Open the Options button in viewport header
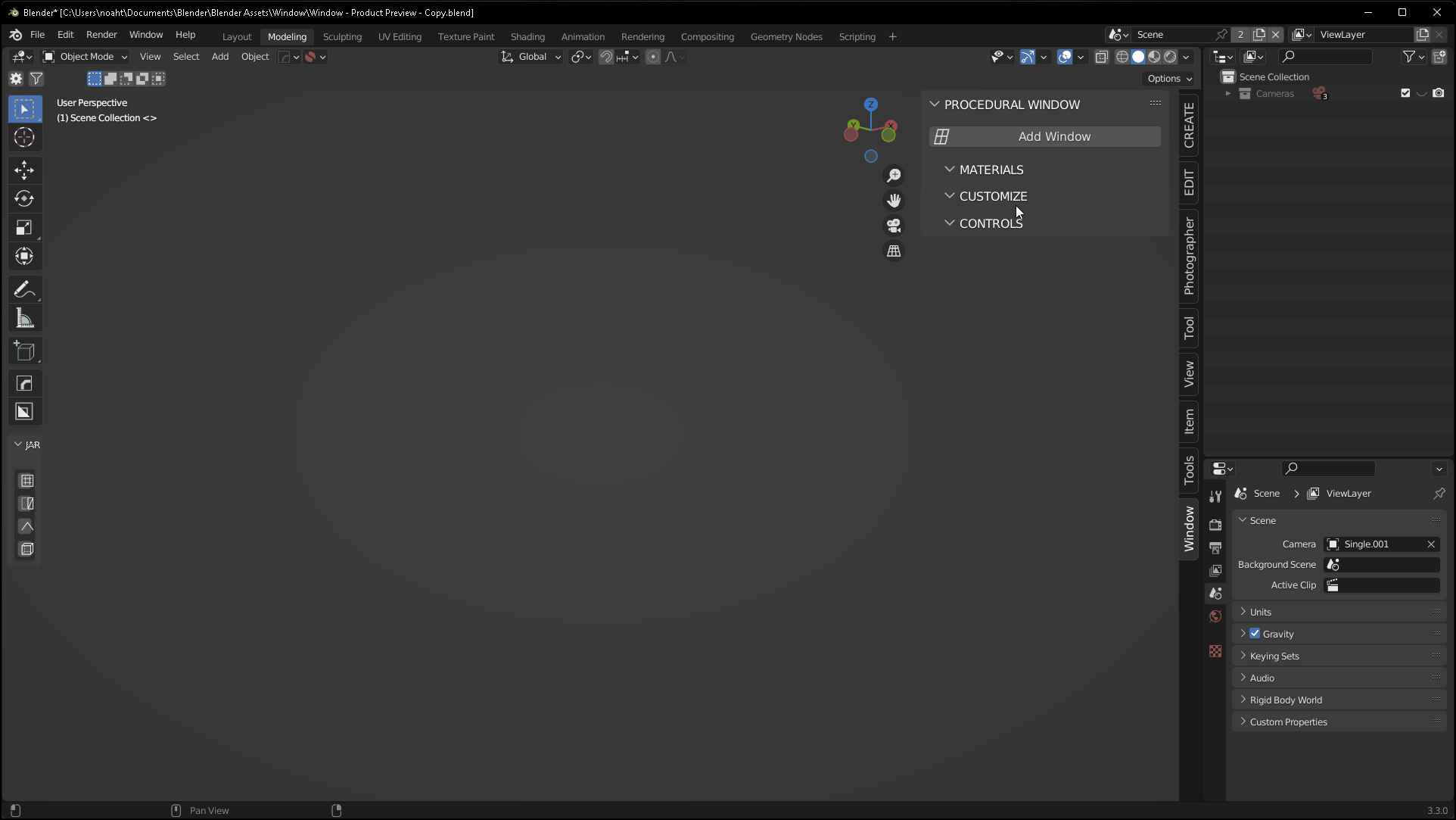The height and width of the screenshot is (820, 1456). click(1169, 79)
